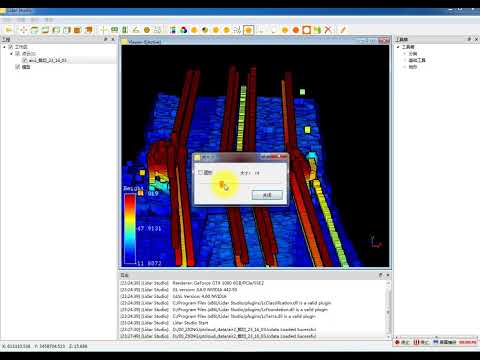Click the X coordinate in the status bar
This screenshot has height=360, width=480.
click(16, 346)
